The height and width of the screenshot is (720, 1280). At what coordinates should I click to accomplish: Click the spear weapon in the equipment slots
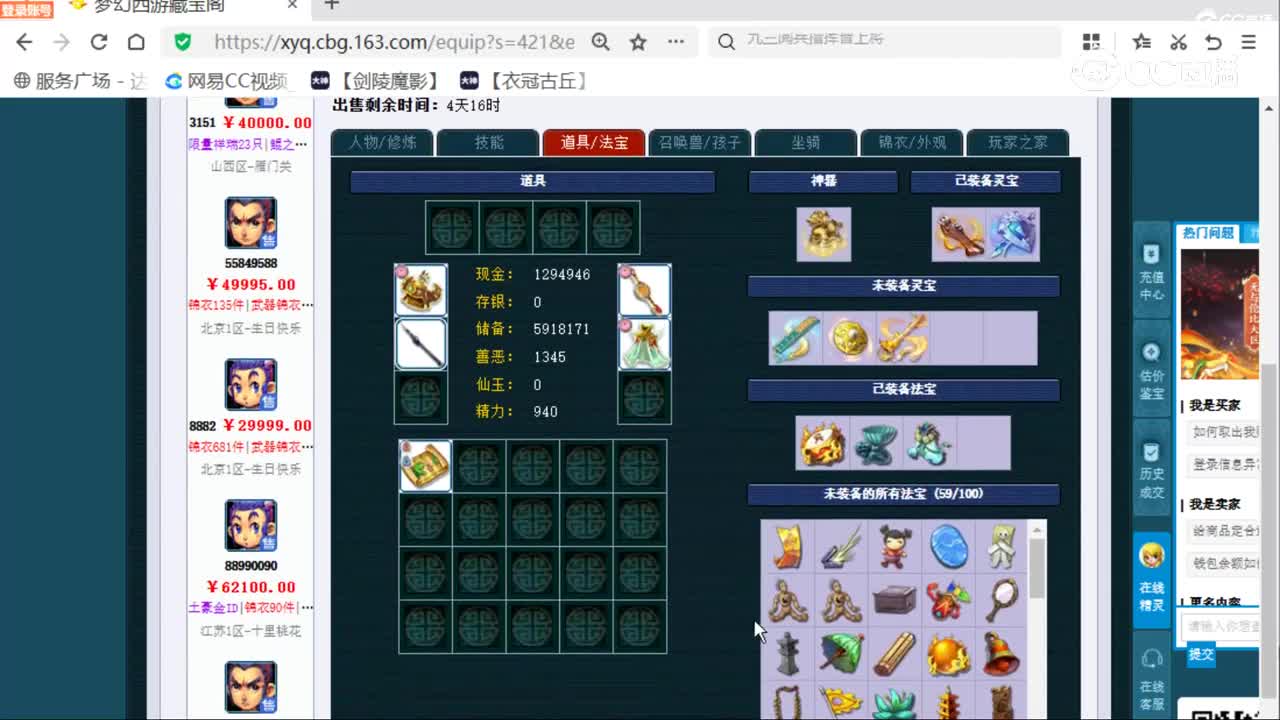click(x=420, y=345)
